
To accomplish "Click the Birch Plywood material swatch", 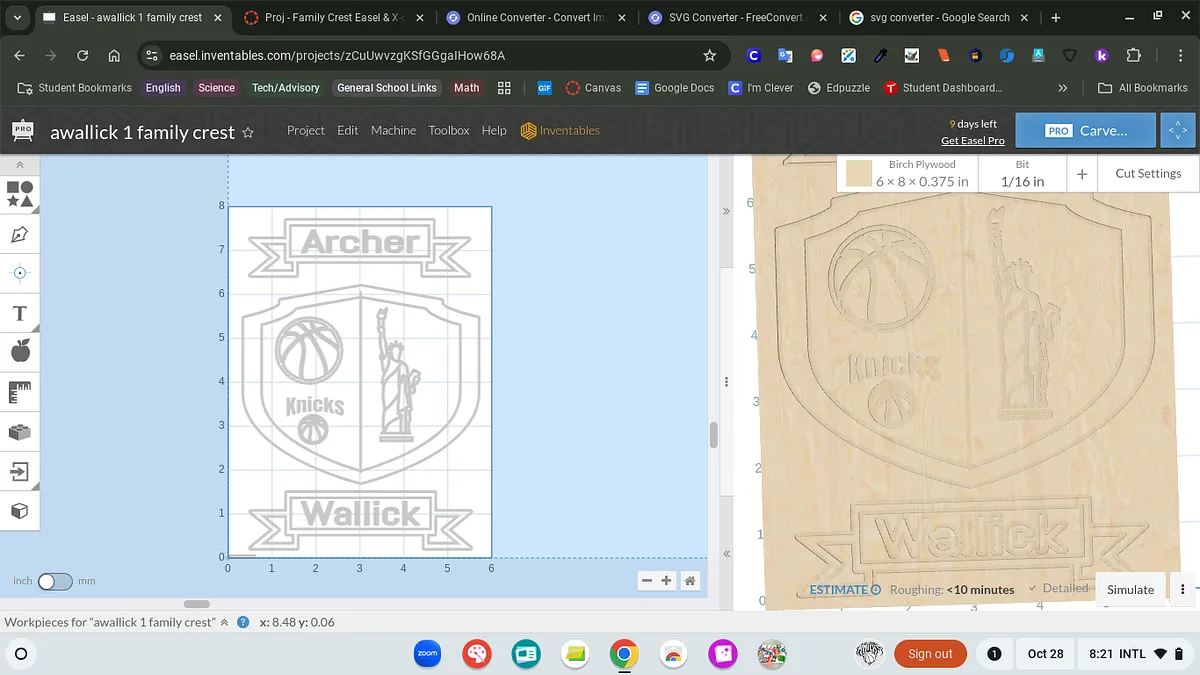I will click(x=859, y=174).
